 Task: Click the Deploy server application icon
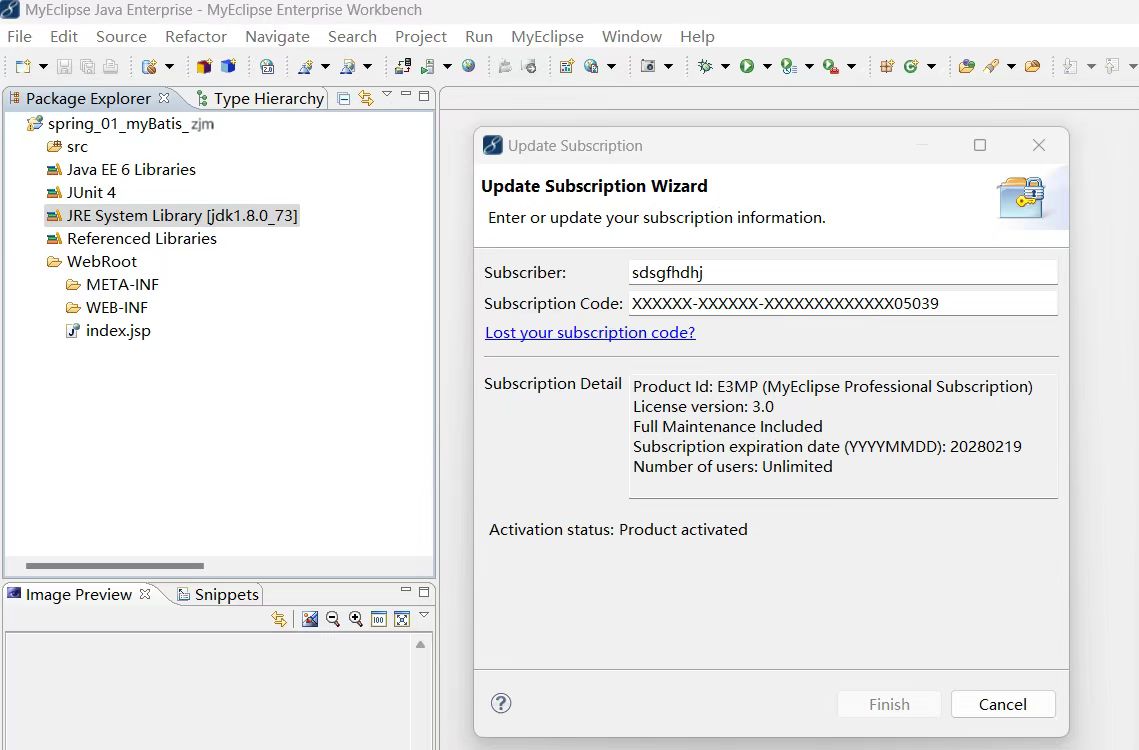[x=403, y=67]
